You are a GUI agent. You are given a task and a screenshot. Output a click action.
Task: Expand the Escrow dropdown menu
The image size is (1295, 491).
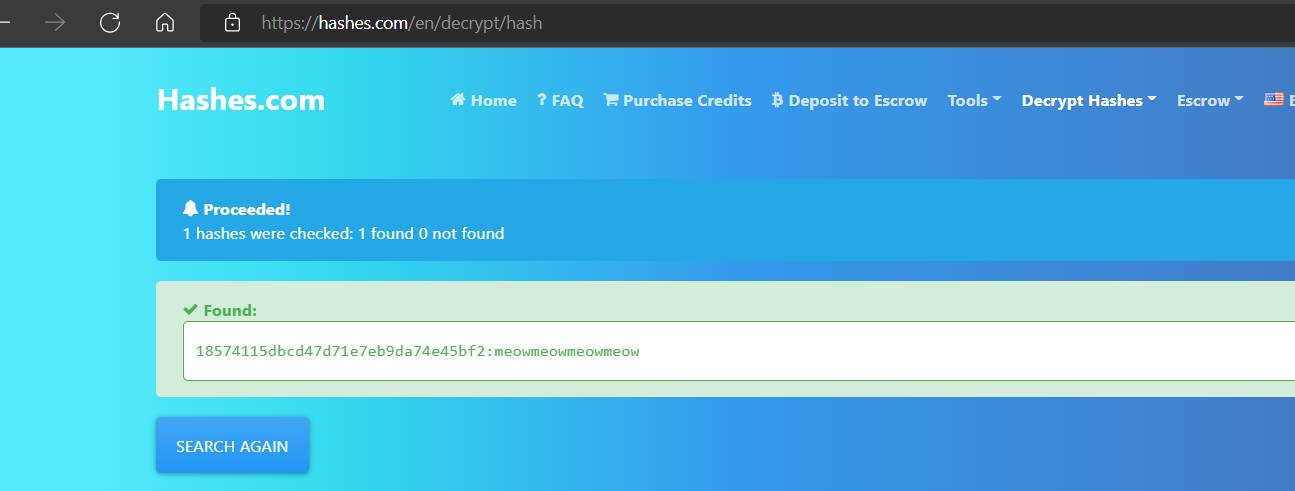pyautogui.click(x=1210, y=100)
